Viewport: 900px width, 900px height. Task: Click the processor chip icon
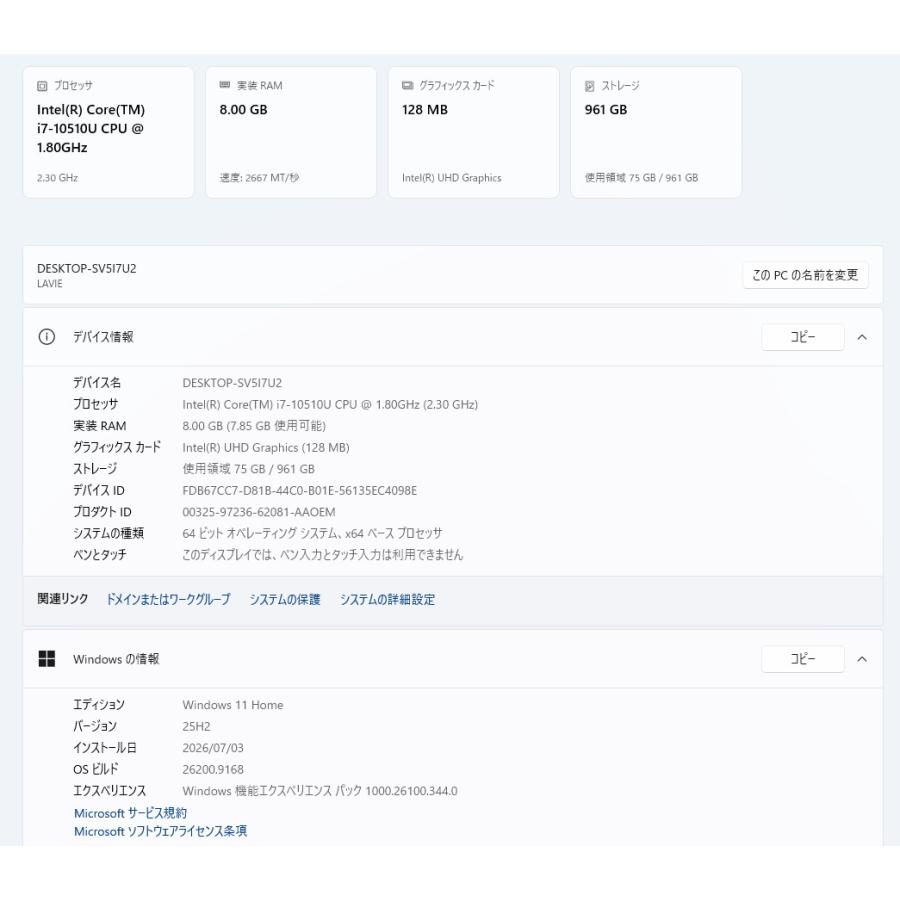[x=42, y=86]
